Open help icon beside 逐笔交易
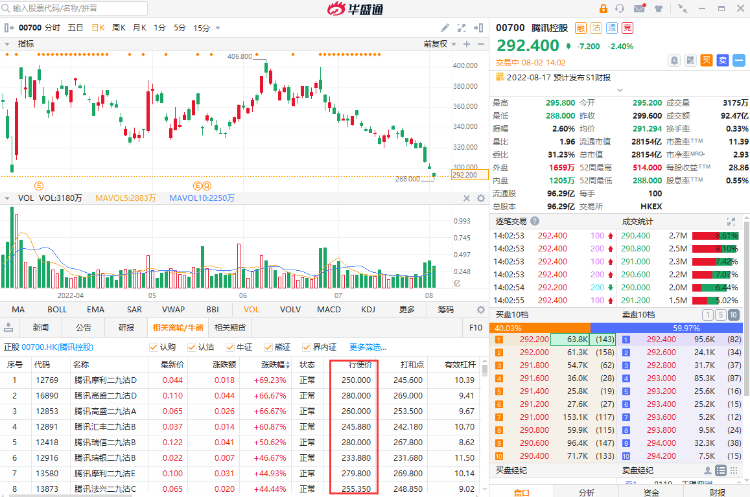The height and width of the screenshot is (497, 750). coord(535,221)
